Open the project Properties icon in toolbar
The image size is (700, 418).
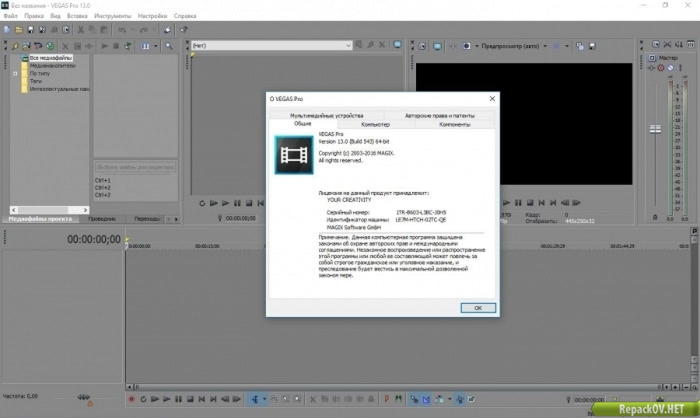(x=66, y=30)
